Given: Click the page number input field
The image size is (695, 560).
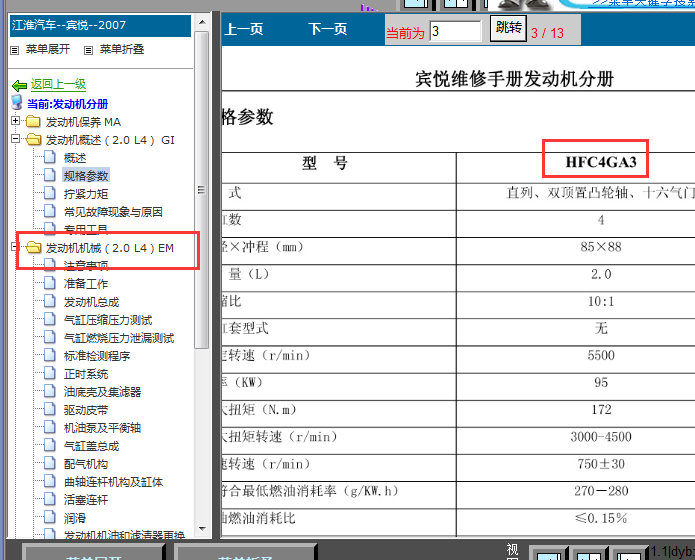Looking at the screenshot, I should [x=455, y=31].
